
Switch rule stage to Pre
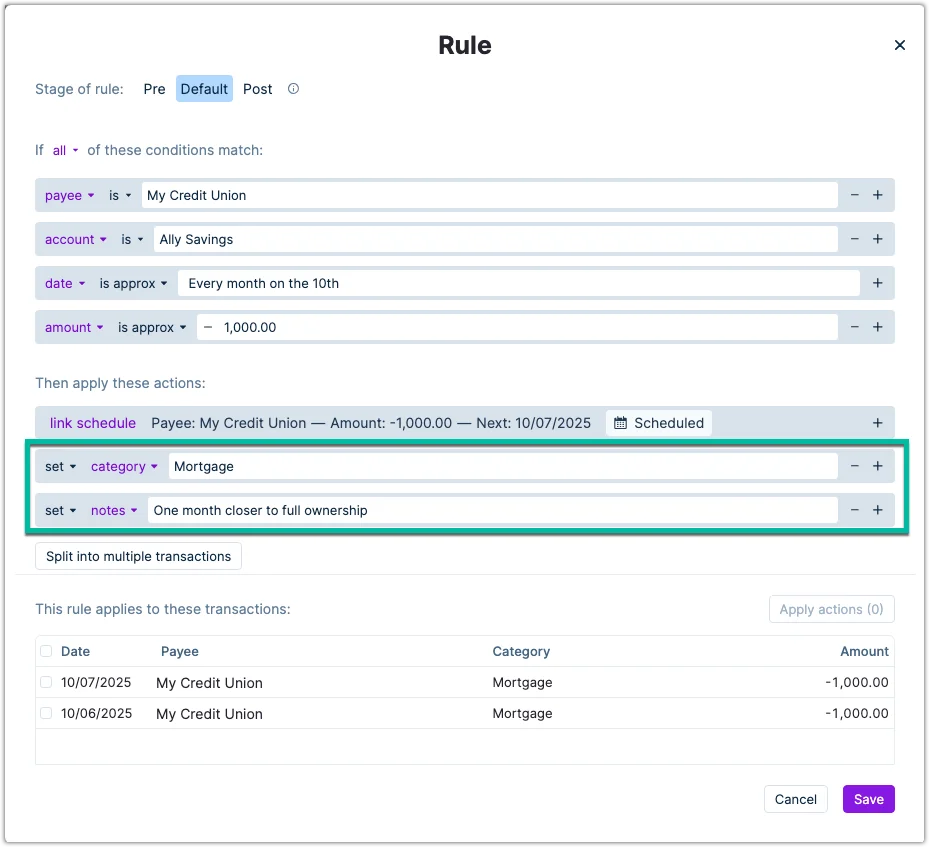[x=154, y=89]
